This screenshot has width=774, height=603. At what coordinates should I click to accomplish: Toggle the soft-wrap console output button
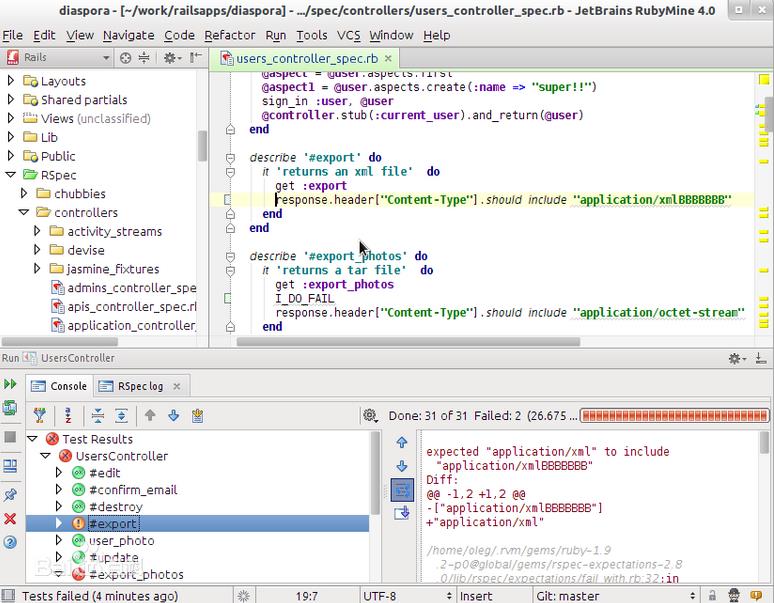click(x=402, y=489)
